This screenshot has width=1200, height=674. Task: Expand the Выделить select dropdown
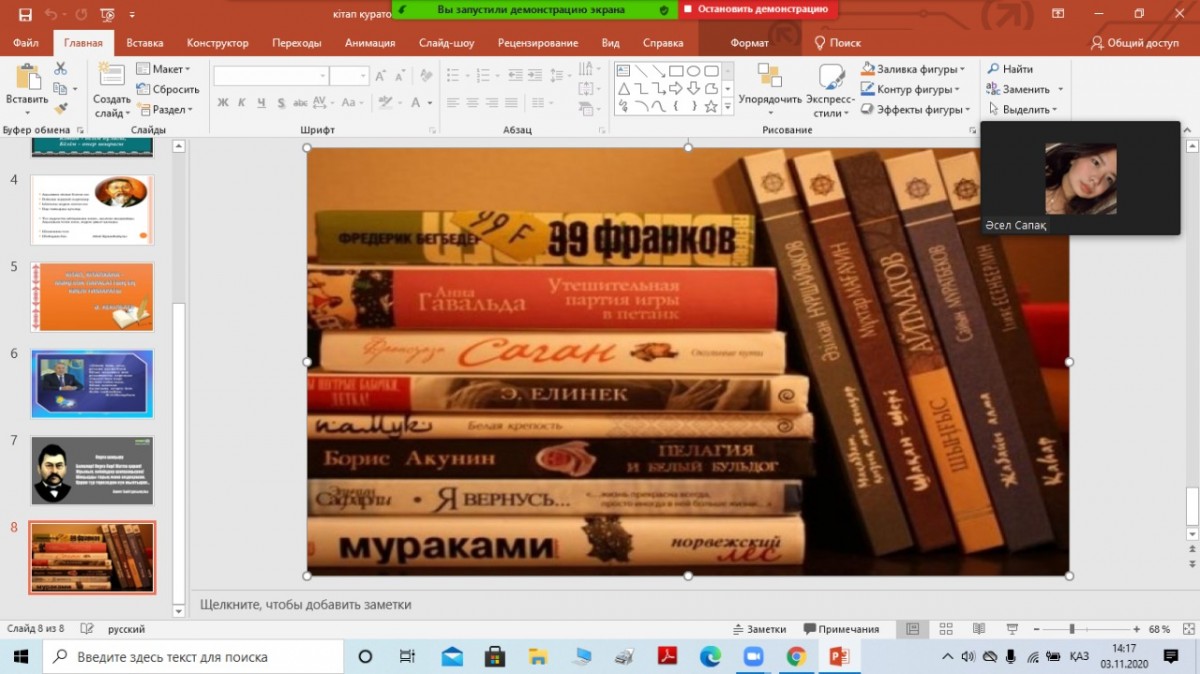coord(1024,110)
